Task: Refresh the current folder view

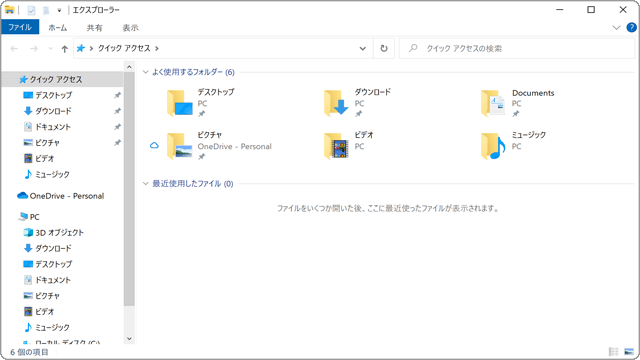Action: pos(384,49)
